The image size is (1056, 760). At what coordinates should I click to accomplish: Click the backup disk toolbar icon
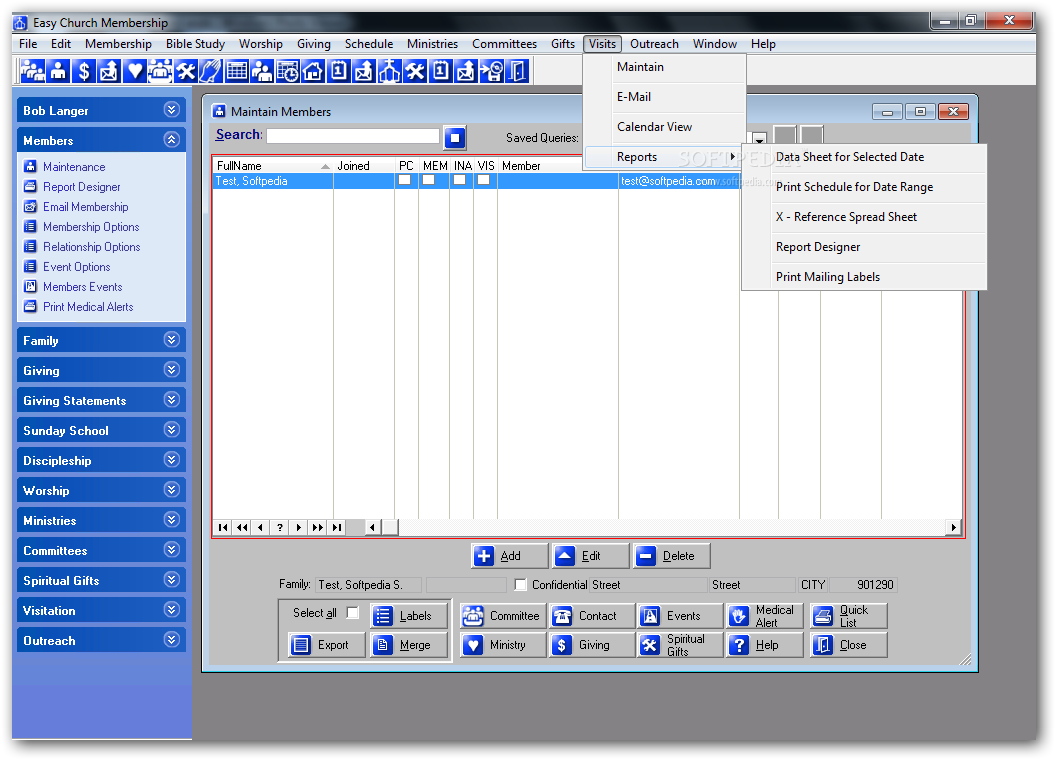click(492, 71)
